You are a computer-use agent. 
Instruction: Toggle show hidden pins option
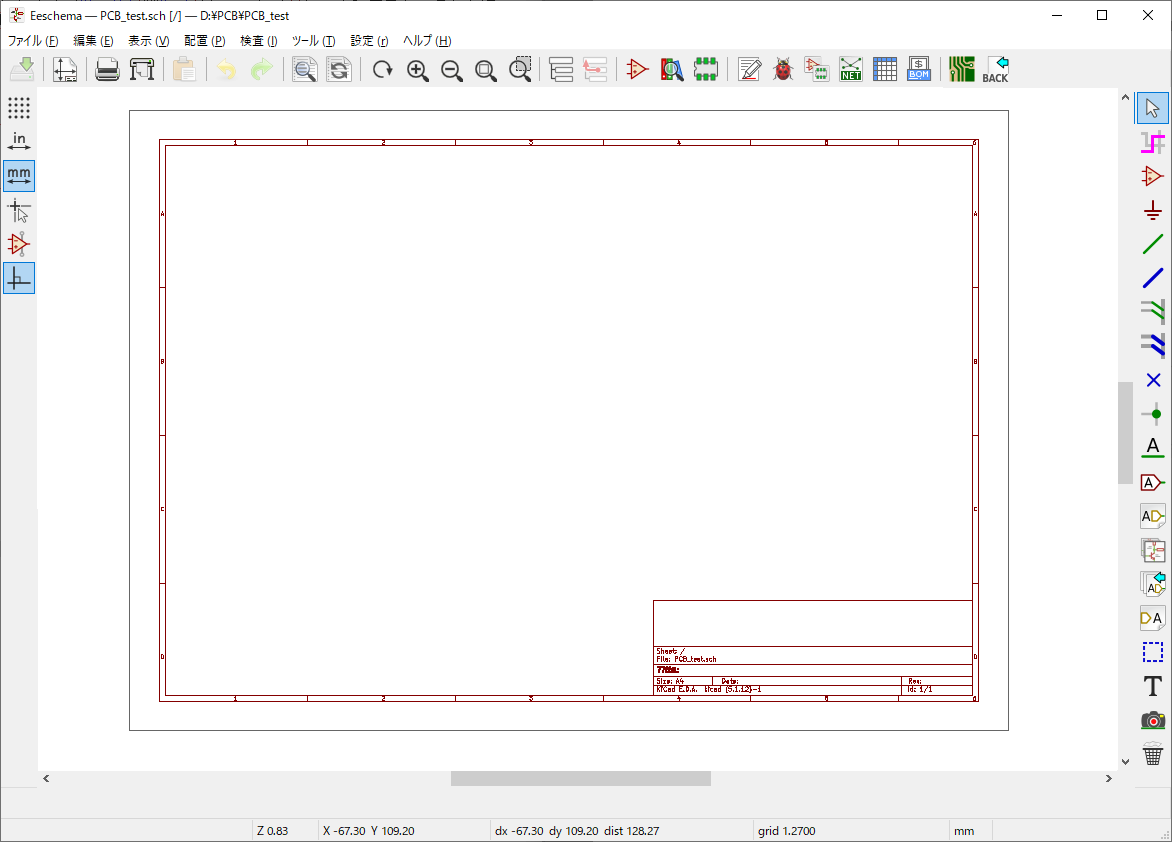tap(19, 244)
